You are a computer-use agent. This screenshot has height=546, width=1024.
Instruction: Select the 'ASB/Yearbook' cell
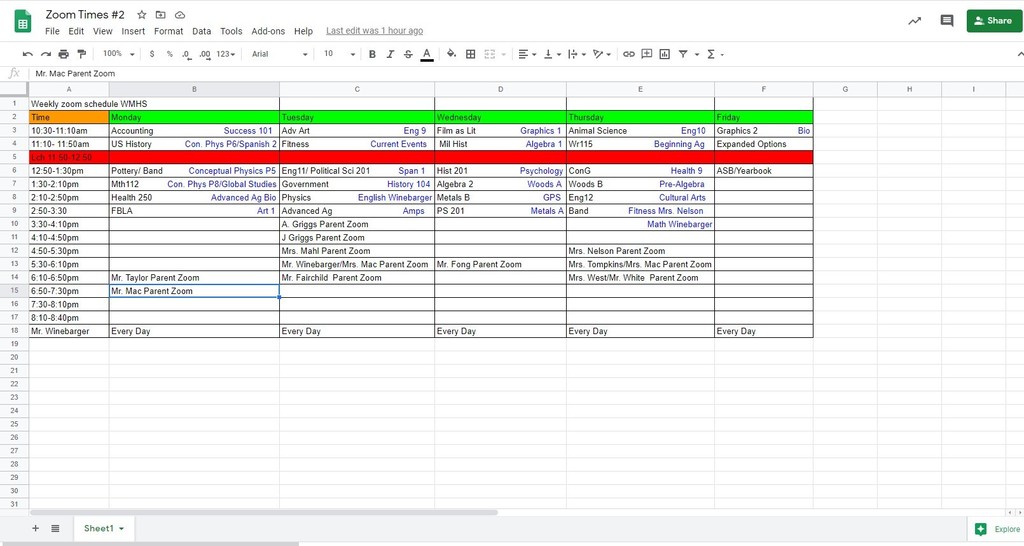tap(763, 170)
